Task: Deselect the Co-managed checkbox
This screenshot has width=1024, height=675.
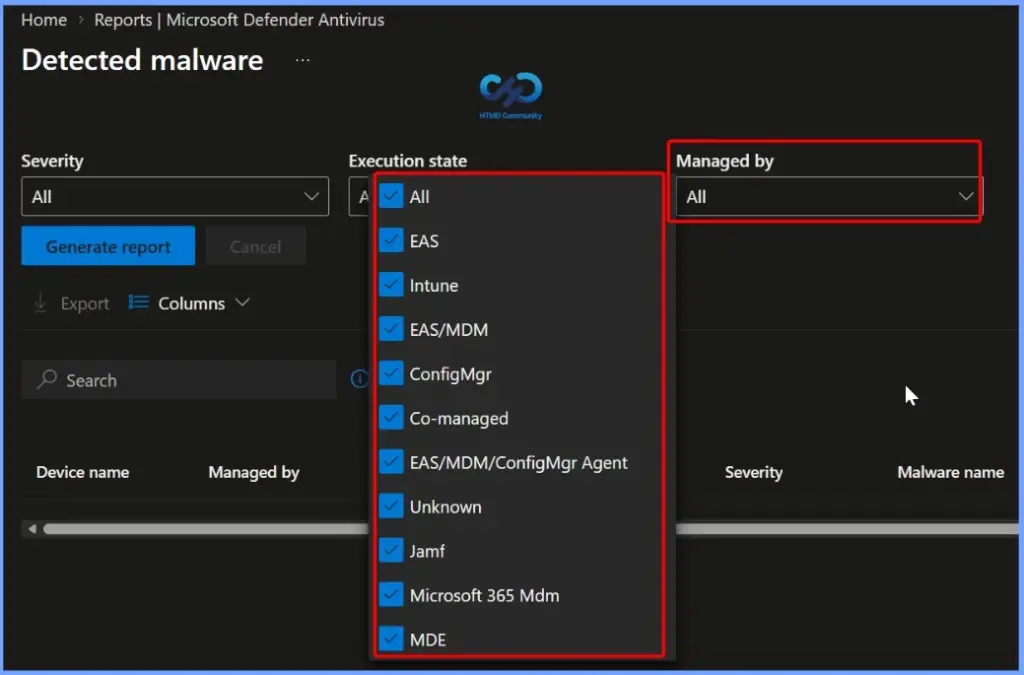Action: (x=391, y=418)
